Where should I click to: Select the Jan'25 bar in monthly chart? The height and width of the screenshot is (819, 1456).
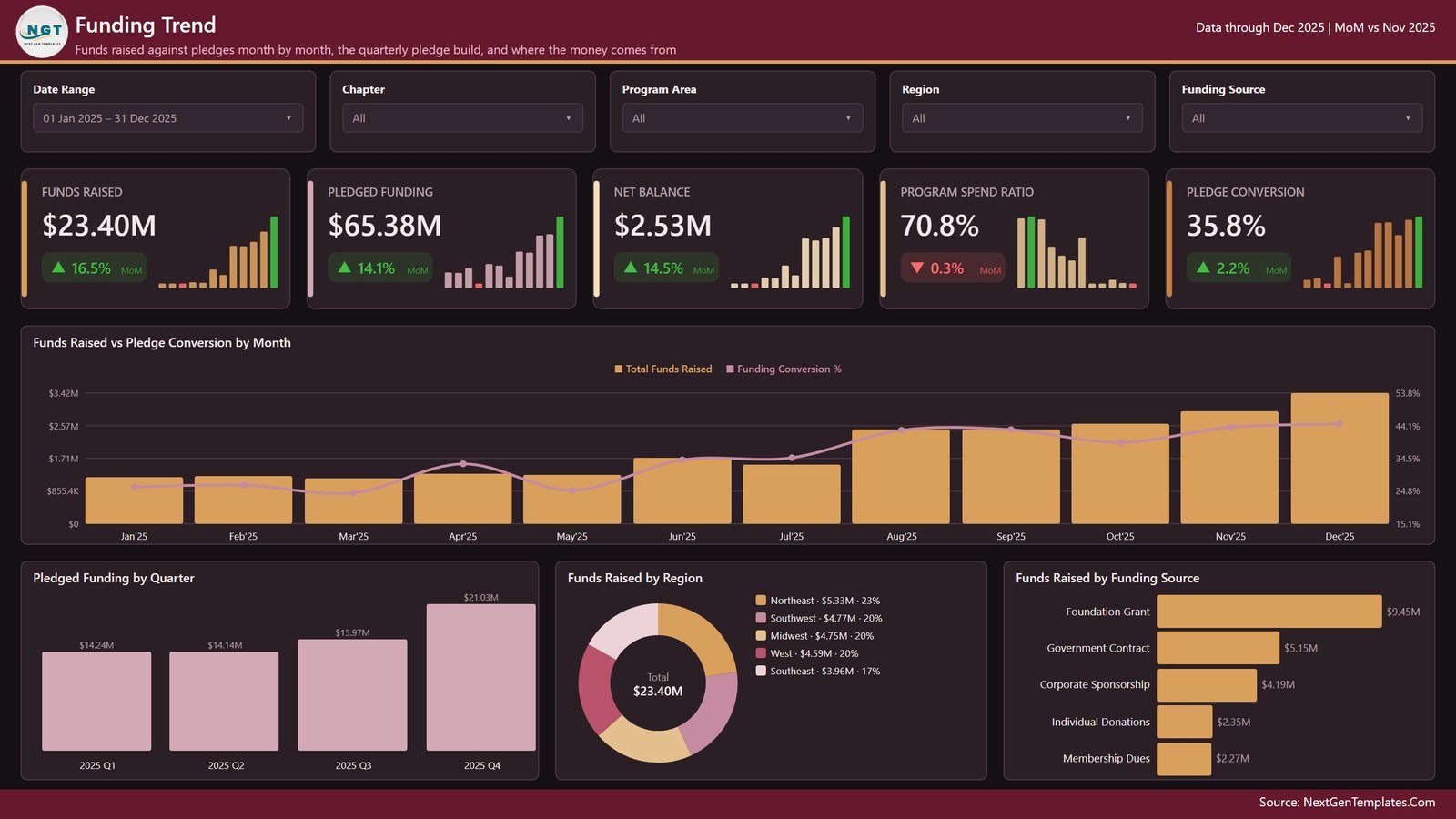(x=134, y=500)
